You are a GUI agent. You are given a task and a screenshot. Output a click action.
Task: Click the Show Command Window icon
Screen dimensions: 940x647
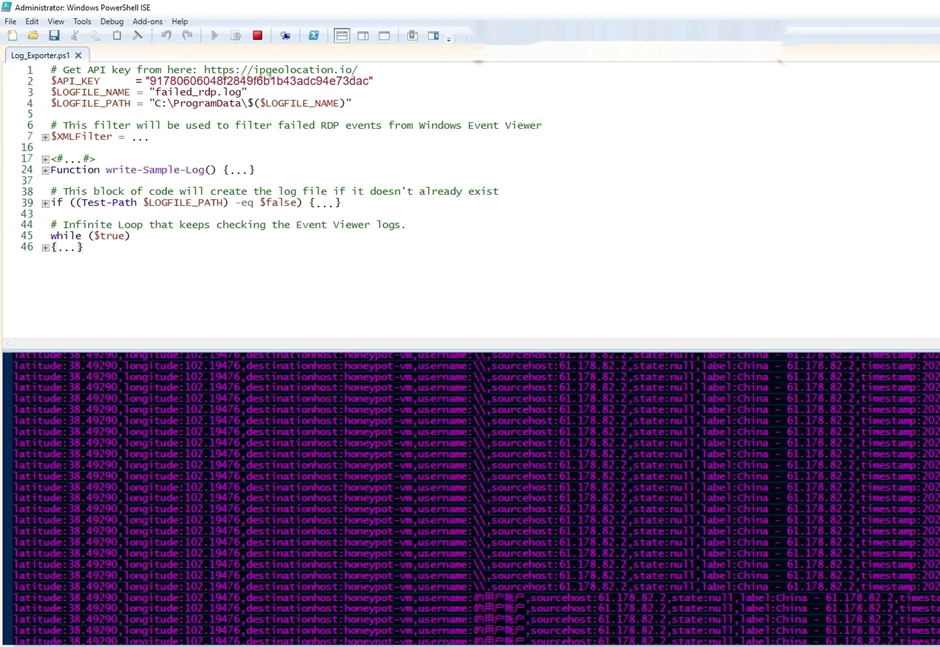(412, 35)
